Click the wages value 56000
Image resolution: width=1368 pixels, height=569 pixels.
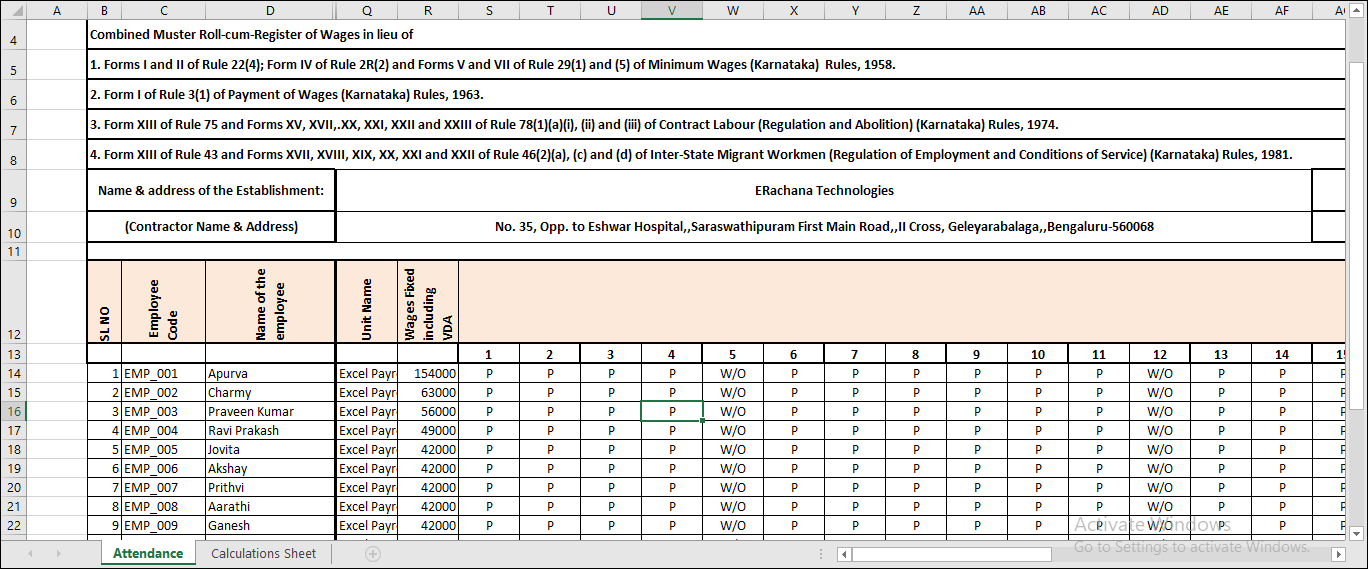tap(428, 411)
